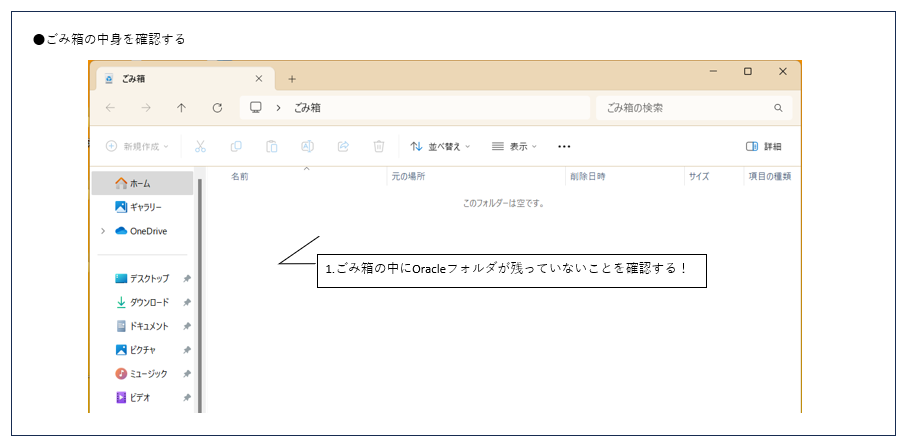The height and width of the screenshot is (448, 906).
Task: Open ダウンロード label in sidebar
Action: pyautogui.click(x=150, y=302)
